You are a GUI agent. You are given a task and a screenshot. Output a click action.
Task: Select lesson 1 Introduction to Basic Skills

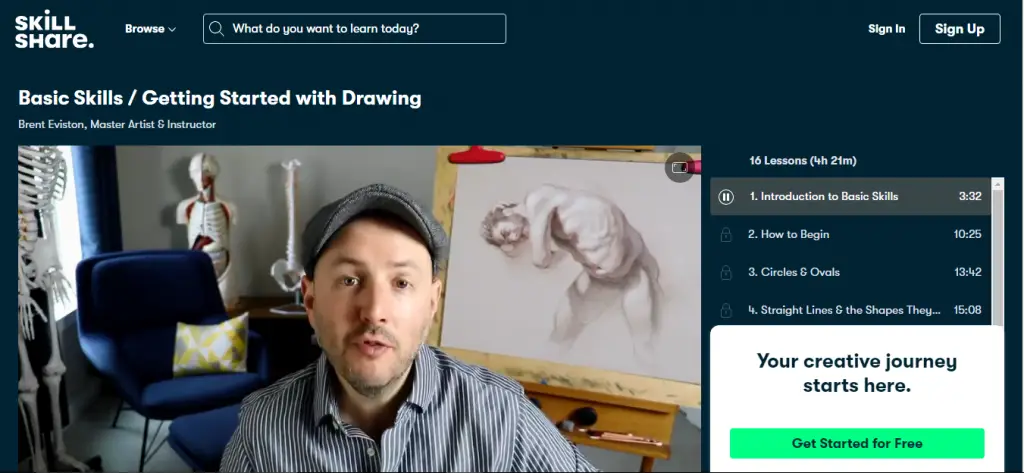click(x=824, y=197)
